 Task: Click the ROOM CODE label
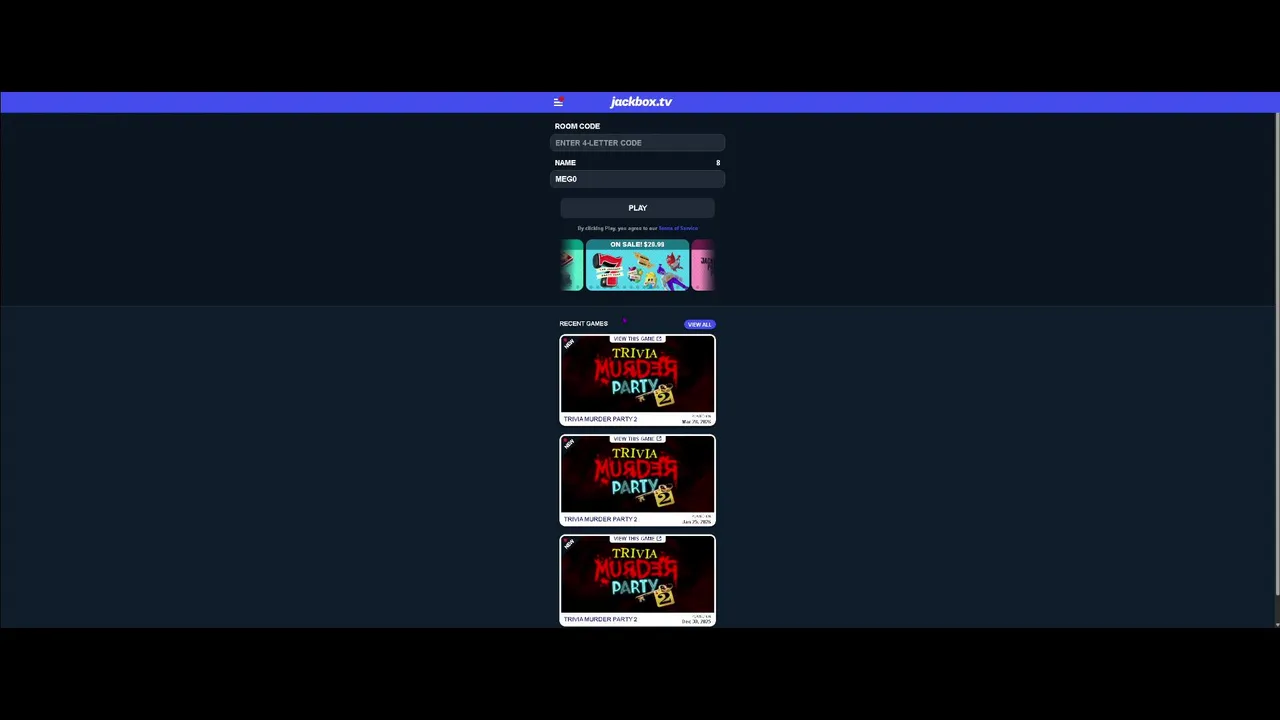578,126
